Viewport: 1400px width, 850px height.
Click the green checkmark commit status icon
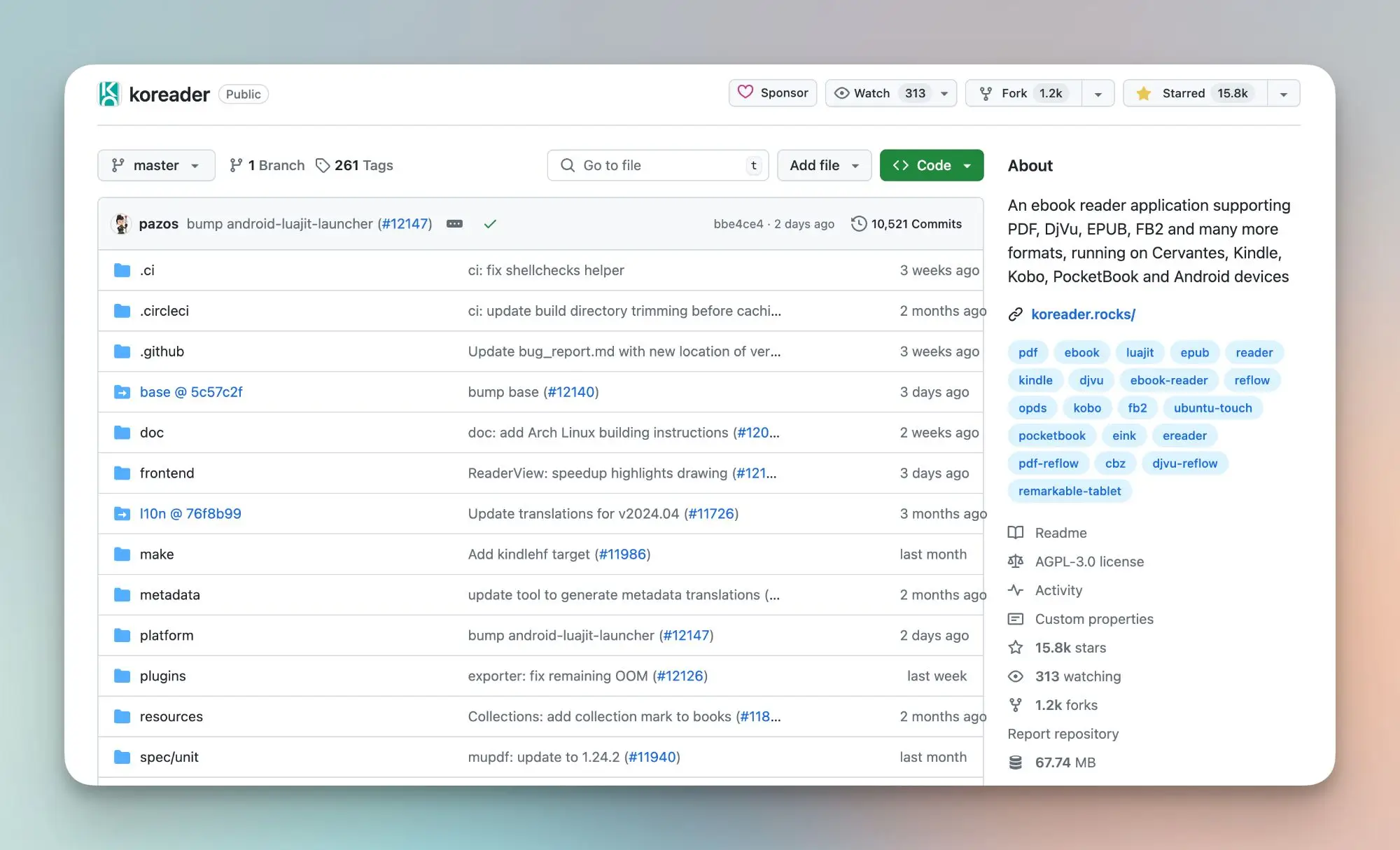click(490, 224)
